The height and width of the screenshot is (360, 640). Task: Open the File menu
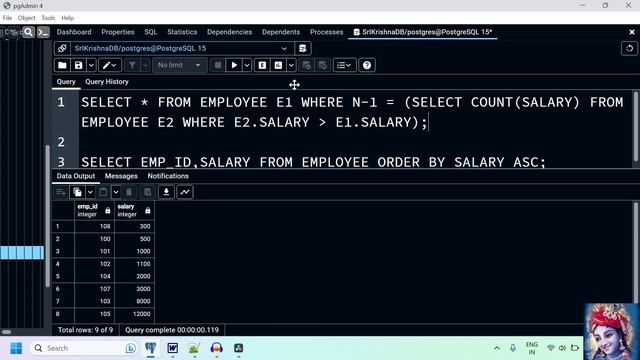coord(7,18)
